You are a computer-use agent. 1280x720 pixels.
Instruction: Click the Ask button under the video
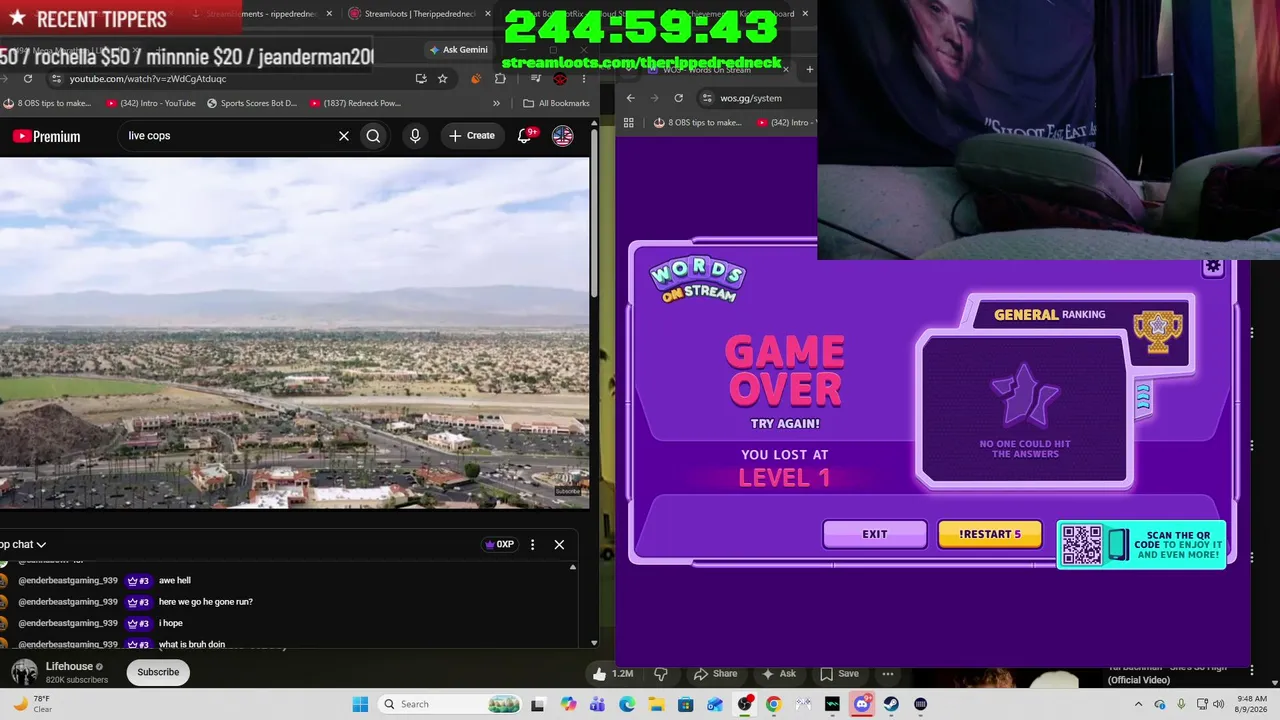778,674
